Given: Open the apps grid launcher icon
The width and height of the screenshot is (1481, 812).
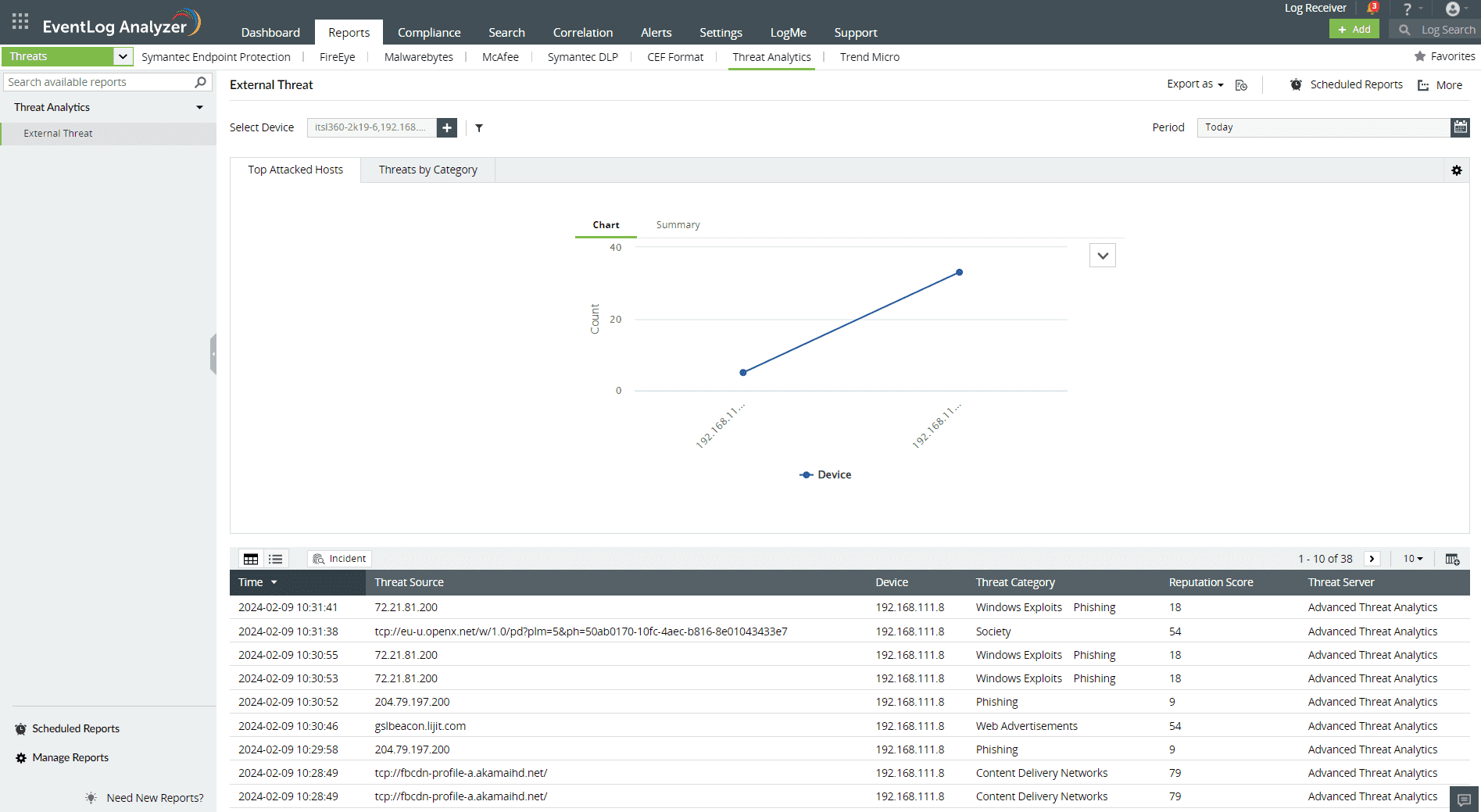Looking at the screenshot, I should coord(20,21).
